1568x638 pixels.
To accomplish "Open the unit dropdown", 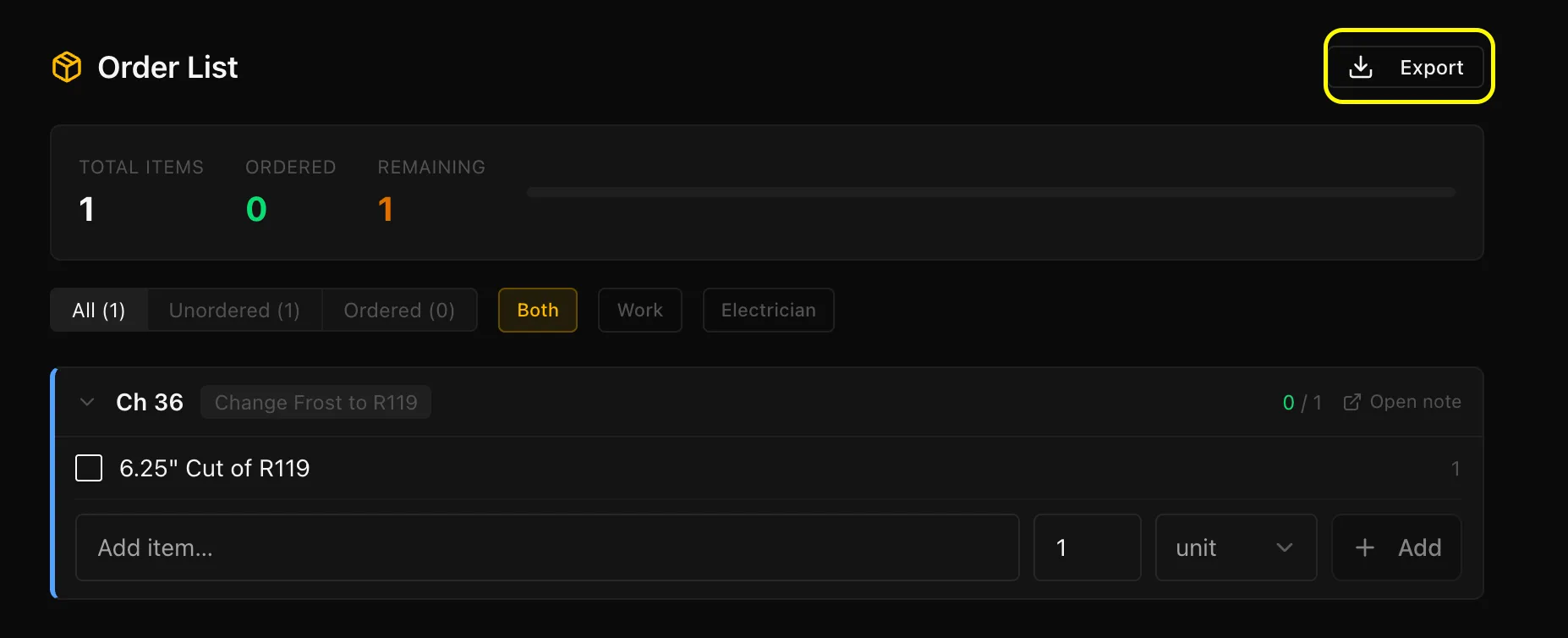I will click(x=1236, y=547).
